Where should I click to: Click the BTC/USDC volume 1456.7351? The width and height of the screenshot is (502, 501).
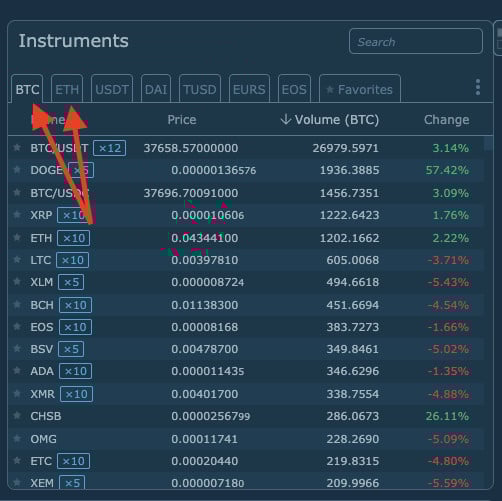[x=349, y=193]
